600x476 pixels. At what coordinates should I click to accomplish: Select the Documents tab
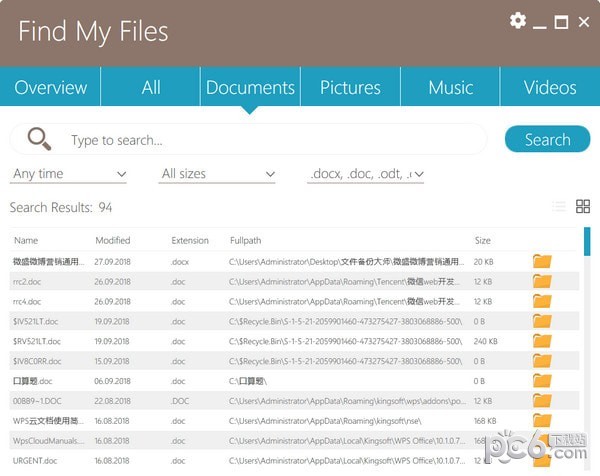[250, 87]
